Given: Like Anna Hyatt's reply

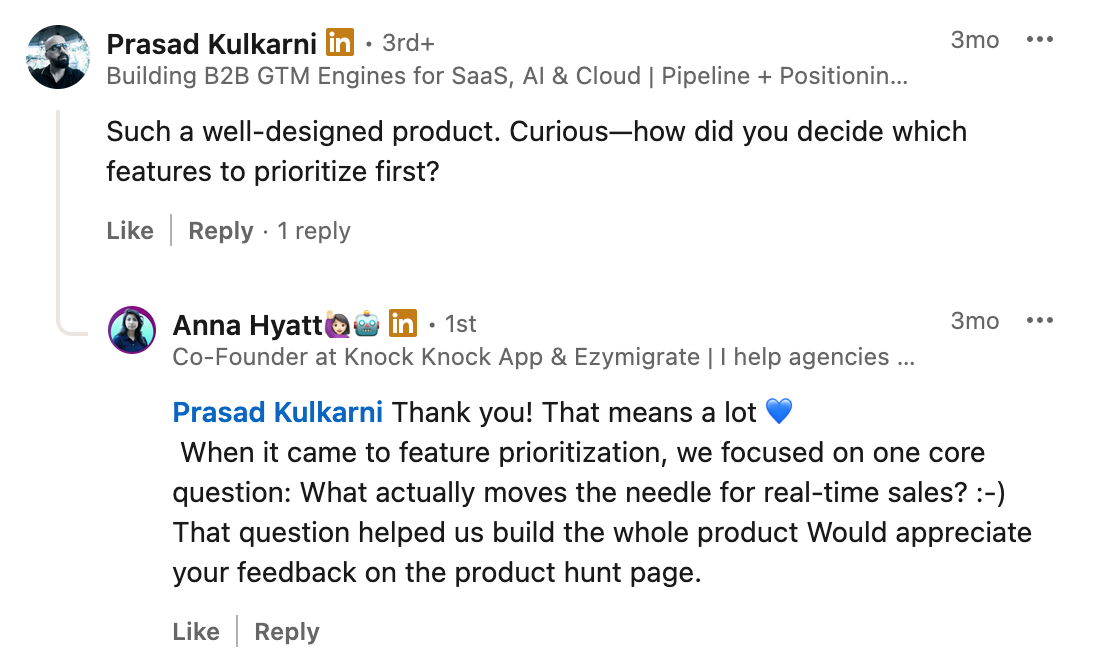Looking at the screenshot, I should point(196,631).
